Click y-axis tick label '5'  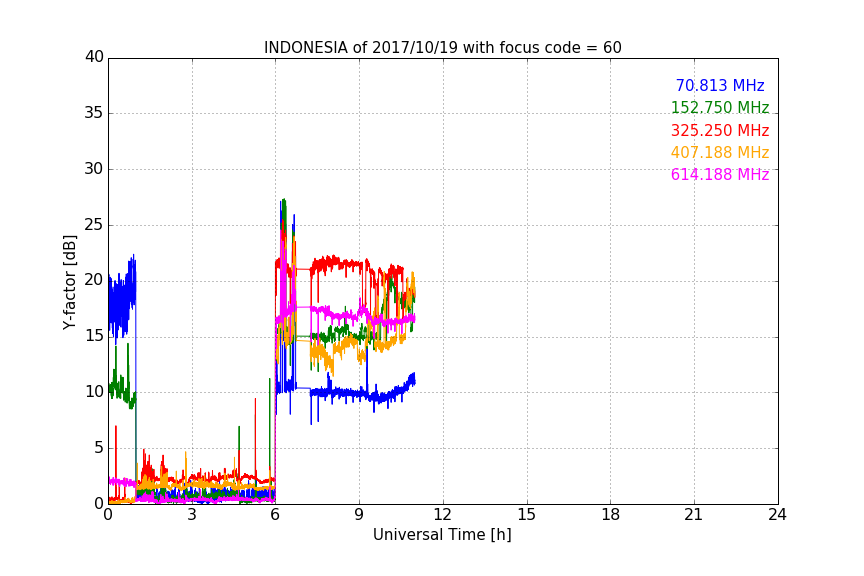point(99,448)
